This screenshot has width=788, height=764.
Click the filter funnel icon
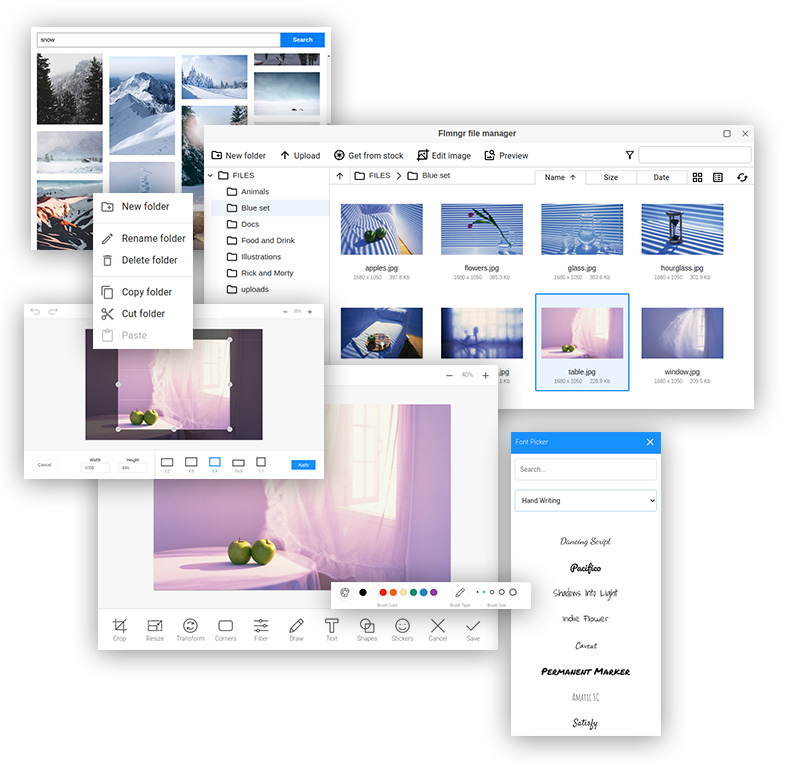[x=629, y=155]
